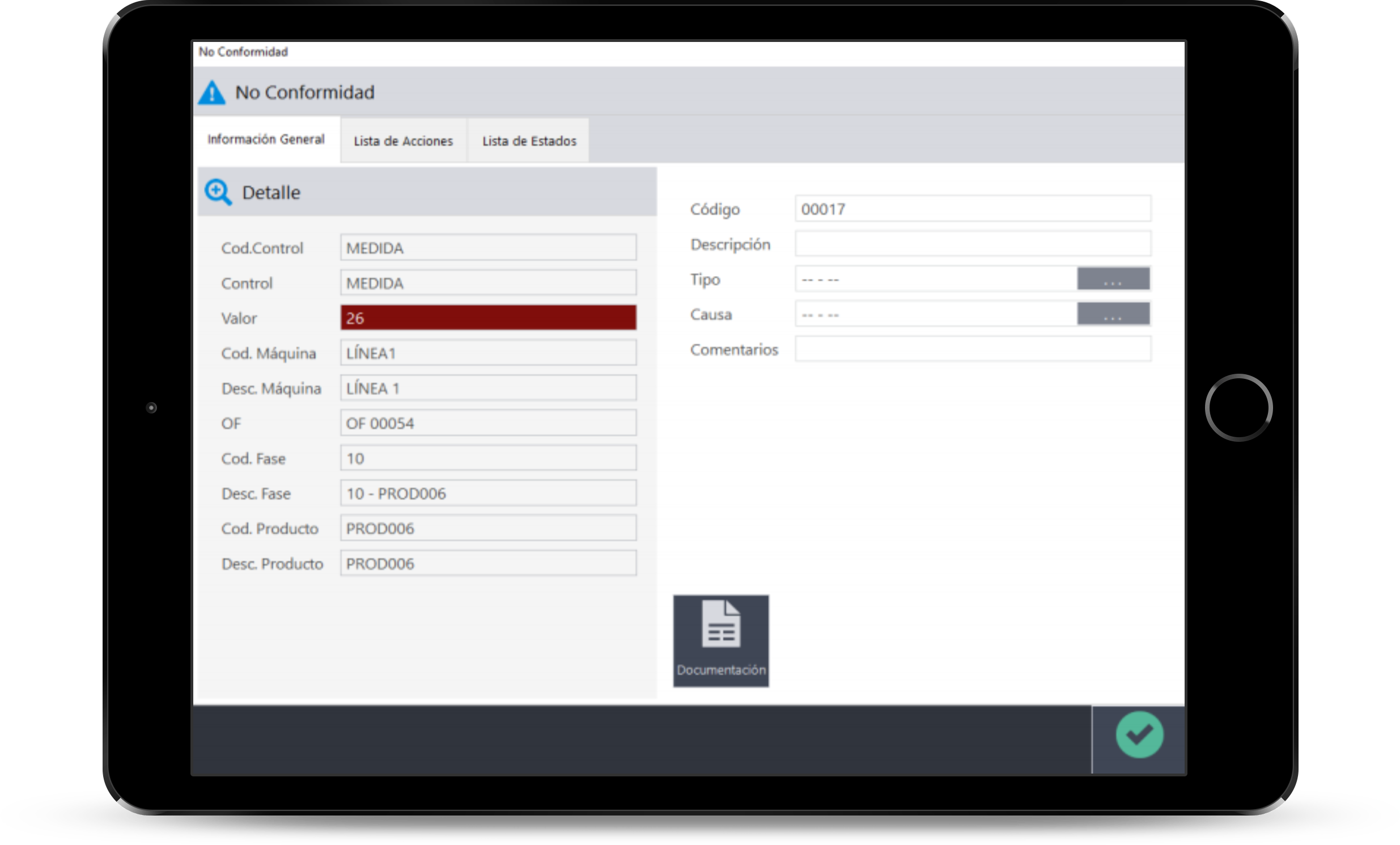Switch to Lista de Acciones tab
This screenshot has width=1400, height=845.
point(403,141)
